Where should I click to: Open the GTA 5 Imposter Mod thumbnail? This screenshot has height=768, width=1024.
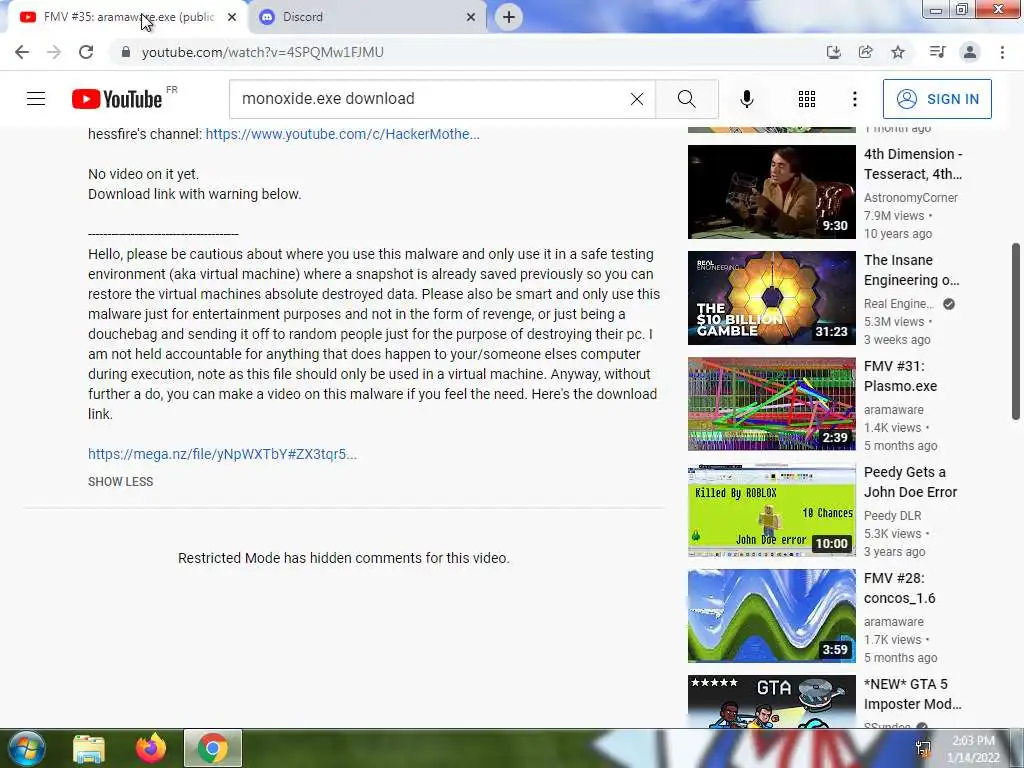click(771, 701)
